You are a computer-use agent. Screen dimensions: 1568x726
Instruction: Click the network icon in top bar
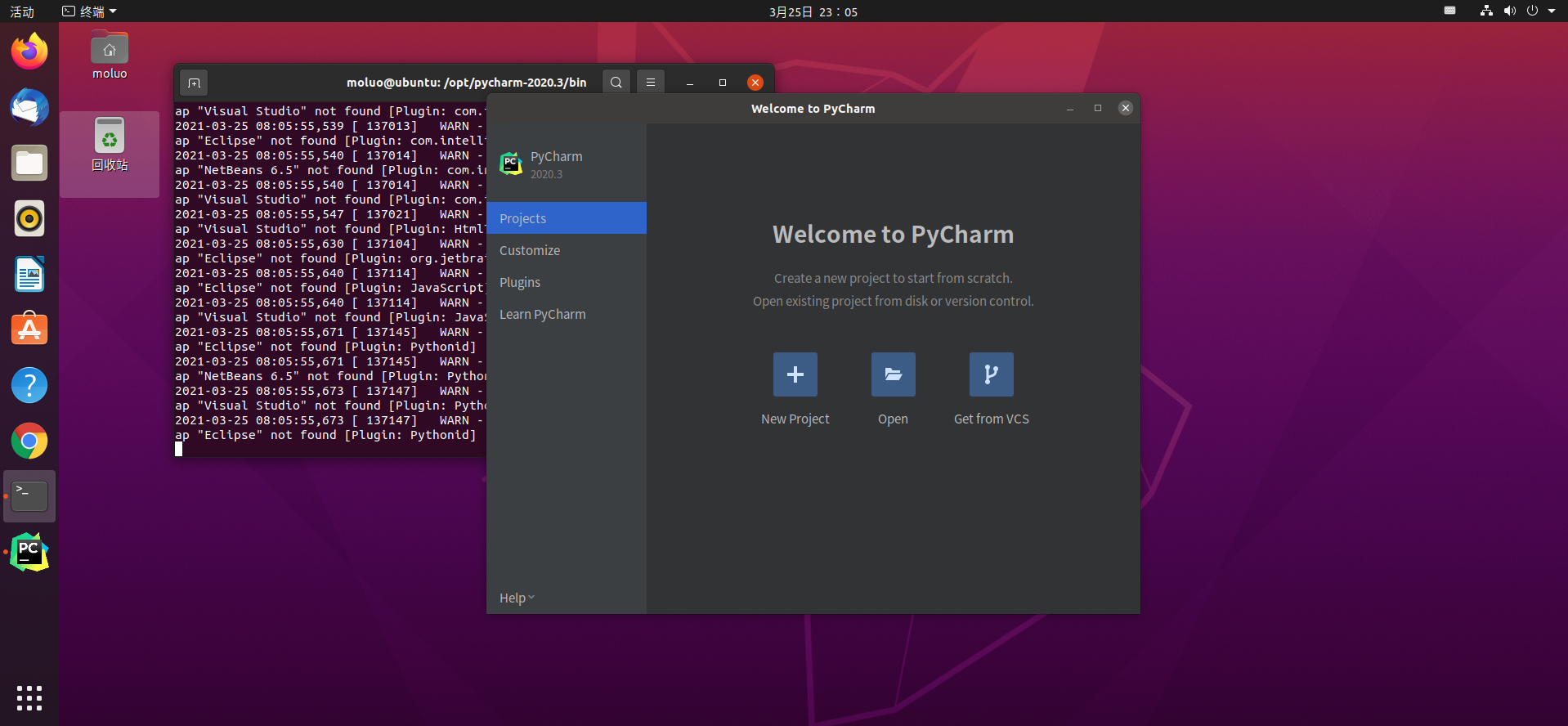point(1486,11)
